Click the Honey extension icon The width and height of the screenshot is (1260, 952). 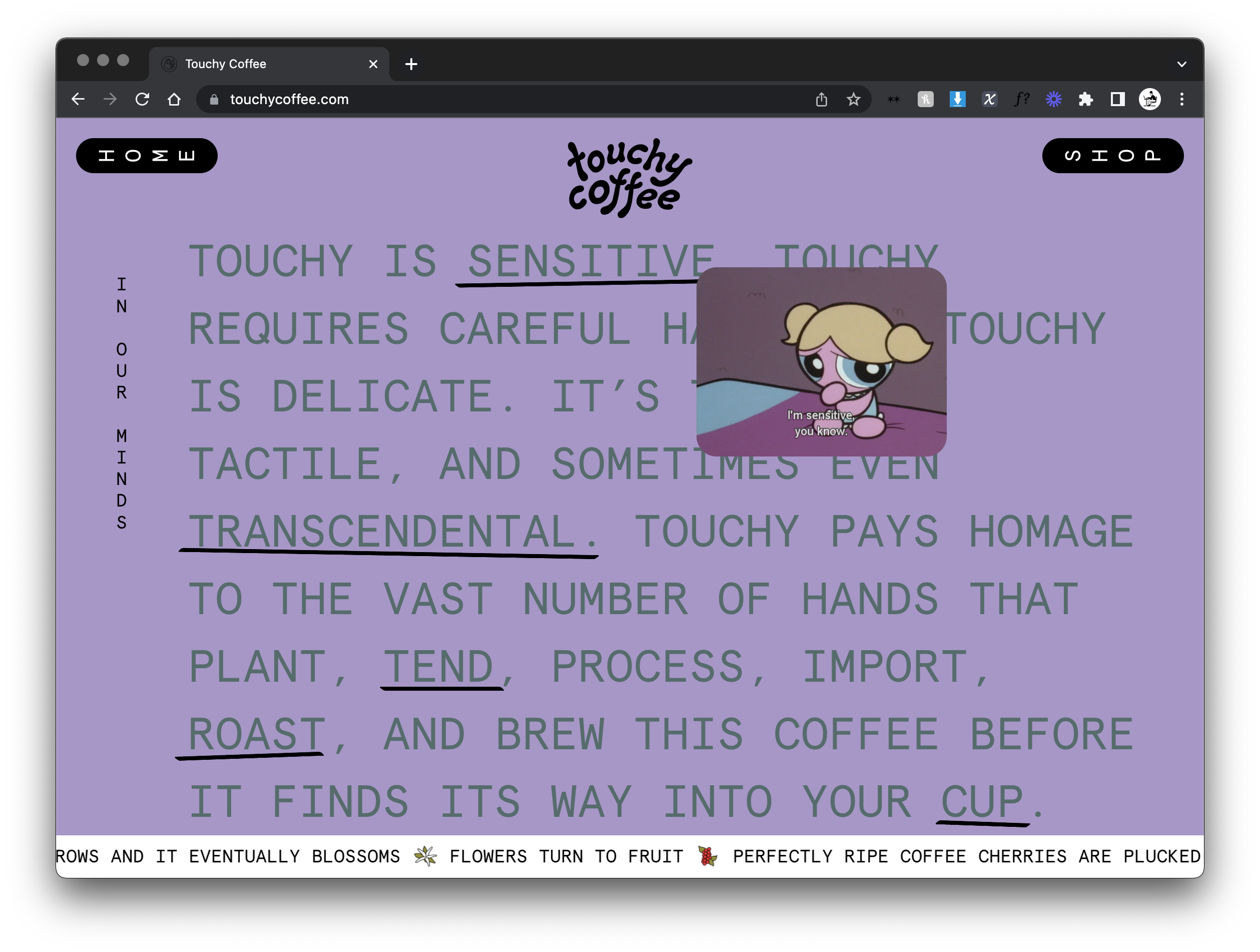click(x=925, y=99)
